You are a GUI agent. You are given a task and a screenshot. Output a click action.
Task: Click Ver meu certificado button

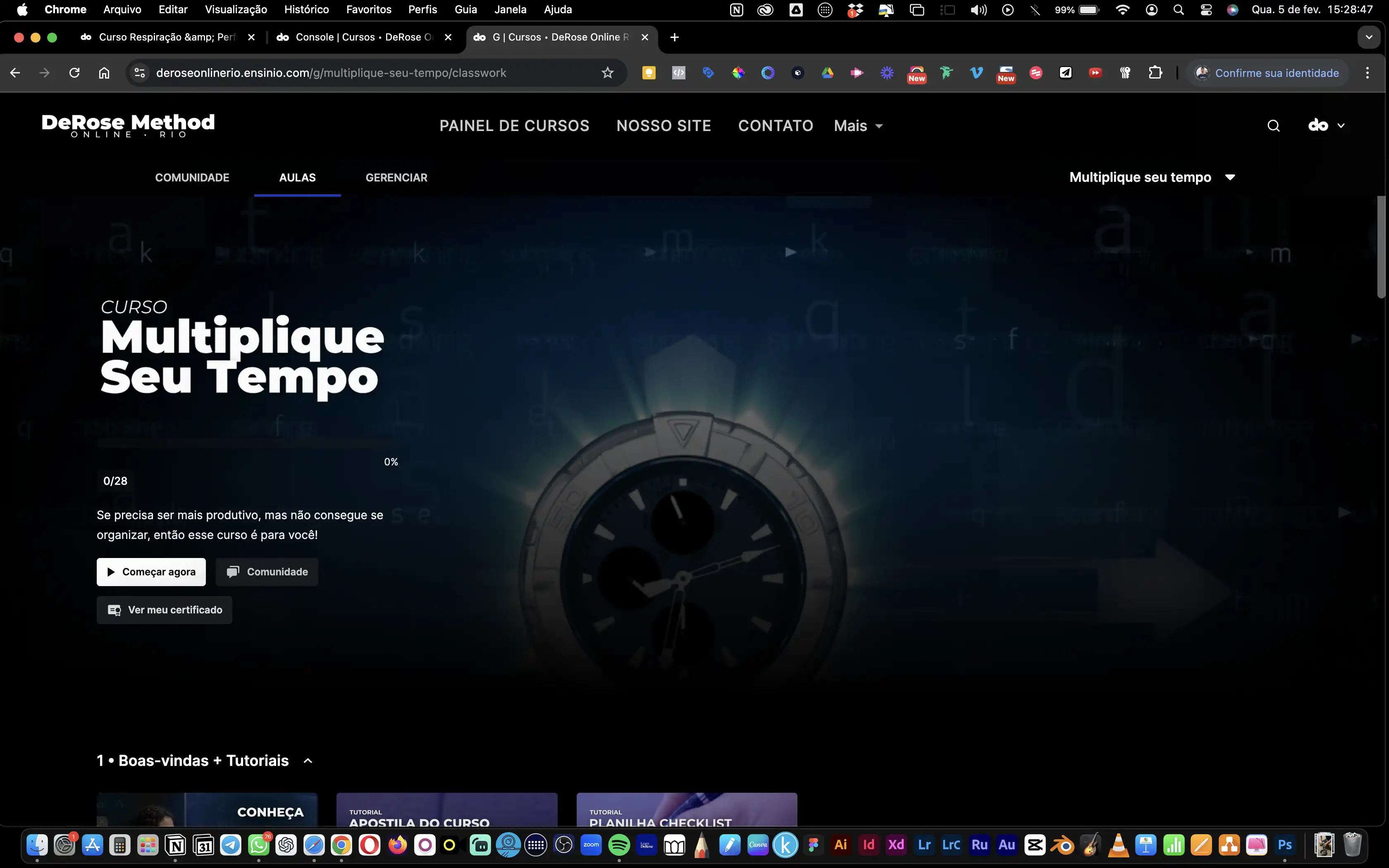164,610
